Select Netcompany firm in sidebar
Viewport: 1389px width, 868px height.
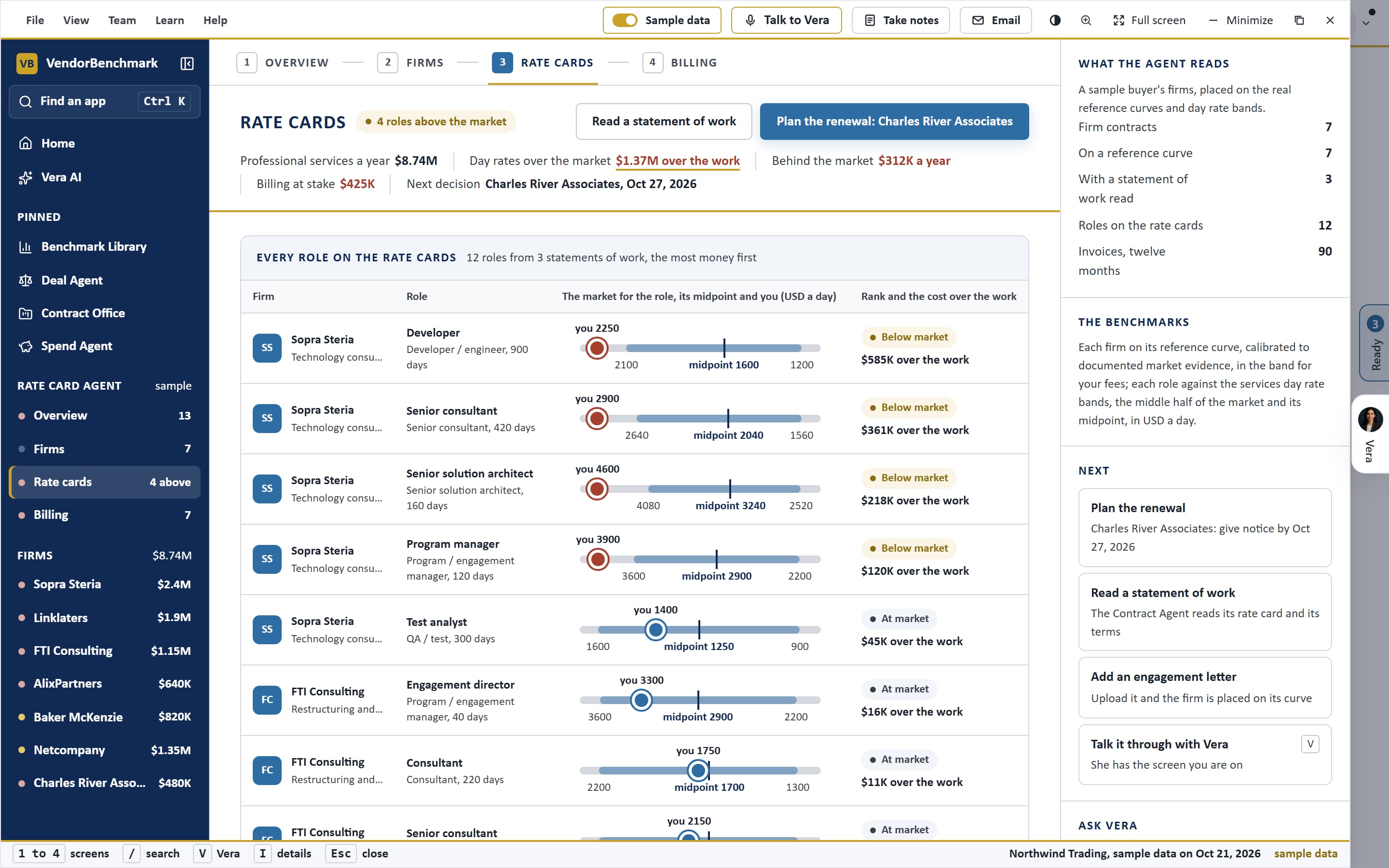point(105,750)
